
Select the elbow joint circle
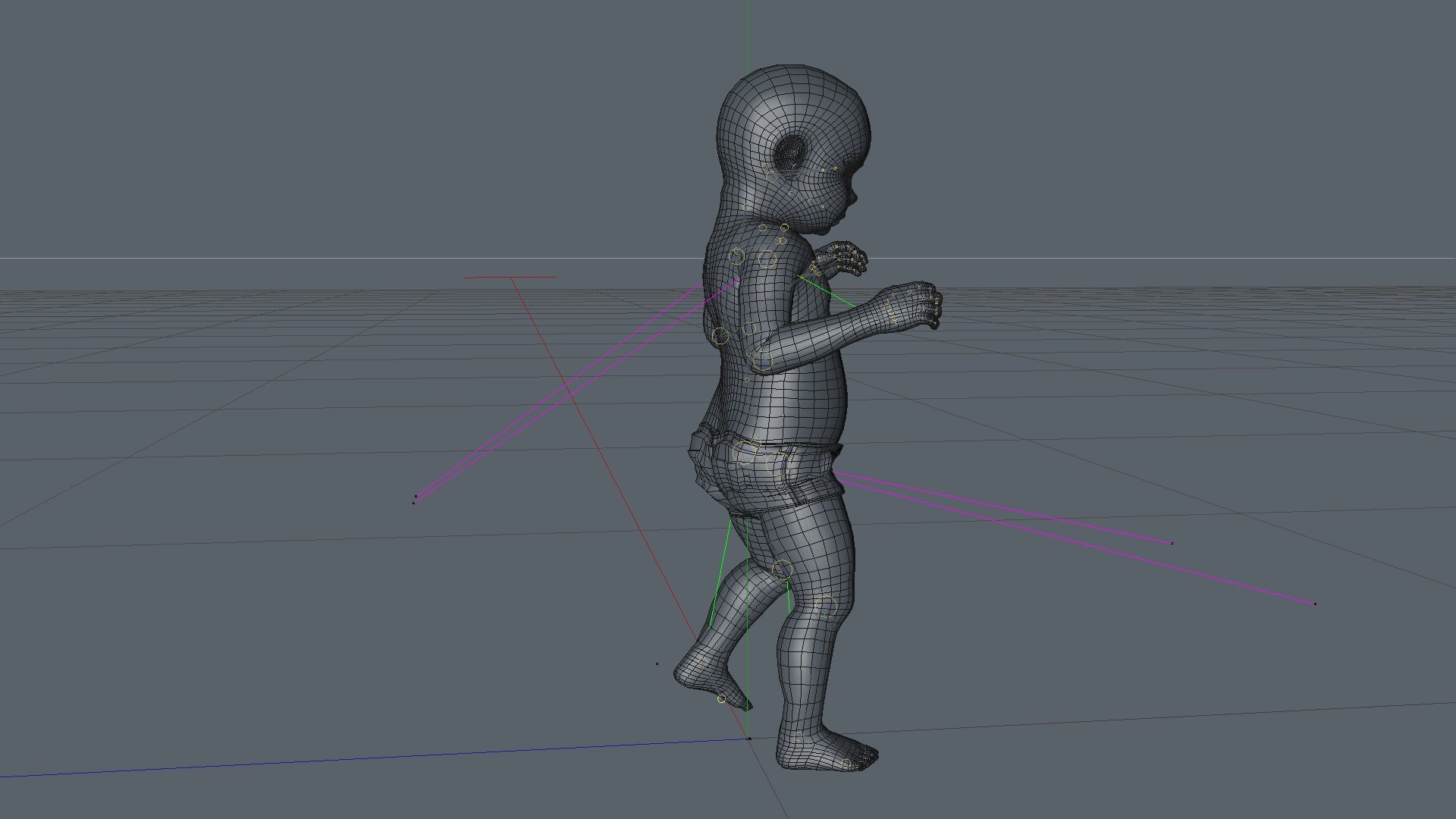coord(763,361)
